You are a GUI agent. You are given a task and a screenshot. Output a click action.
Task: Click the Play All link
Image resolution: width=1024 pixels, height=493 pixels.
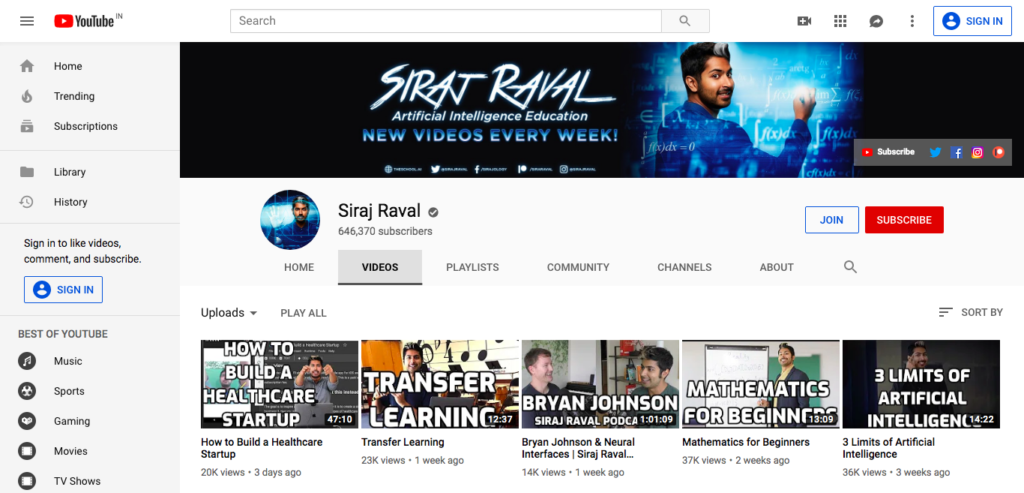pyautogui.click(x=303, y=313)
